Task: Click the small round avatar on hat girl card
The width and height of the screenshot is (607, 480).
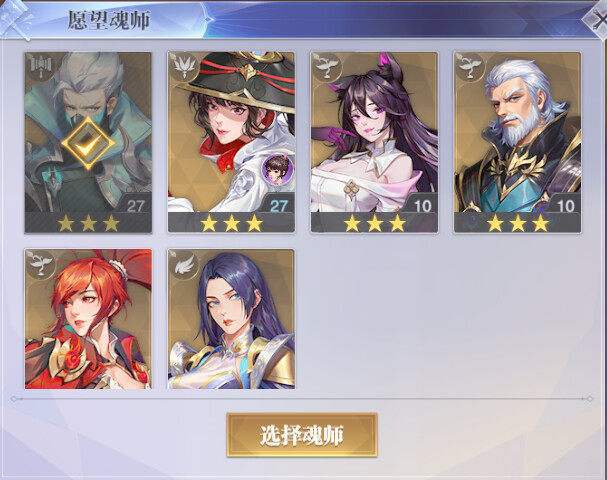Action: [x=278, y=168]
